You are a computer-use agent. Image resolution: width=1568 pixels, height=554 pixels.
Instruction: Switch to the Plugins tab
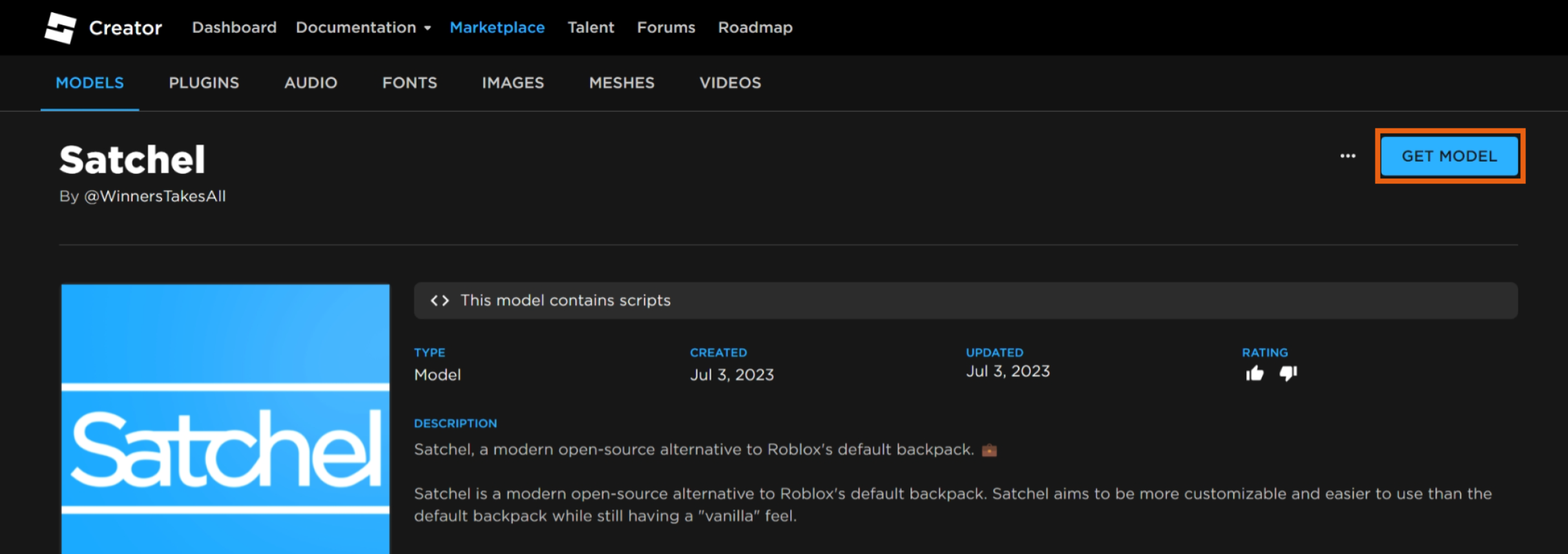[204, 83]
